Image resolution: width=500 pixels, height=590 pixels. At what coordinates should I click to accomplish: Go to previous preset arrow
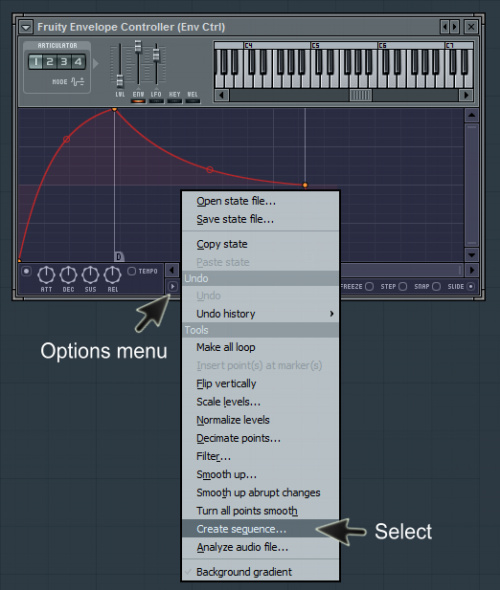coord(445,27)
